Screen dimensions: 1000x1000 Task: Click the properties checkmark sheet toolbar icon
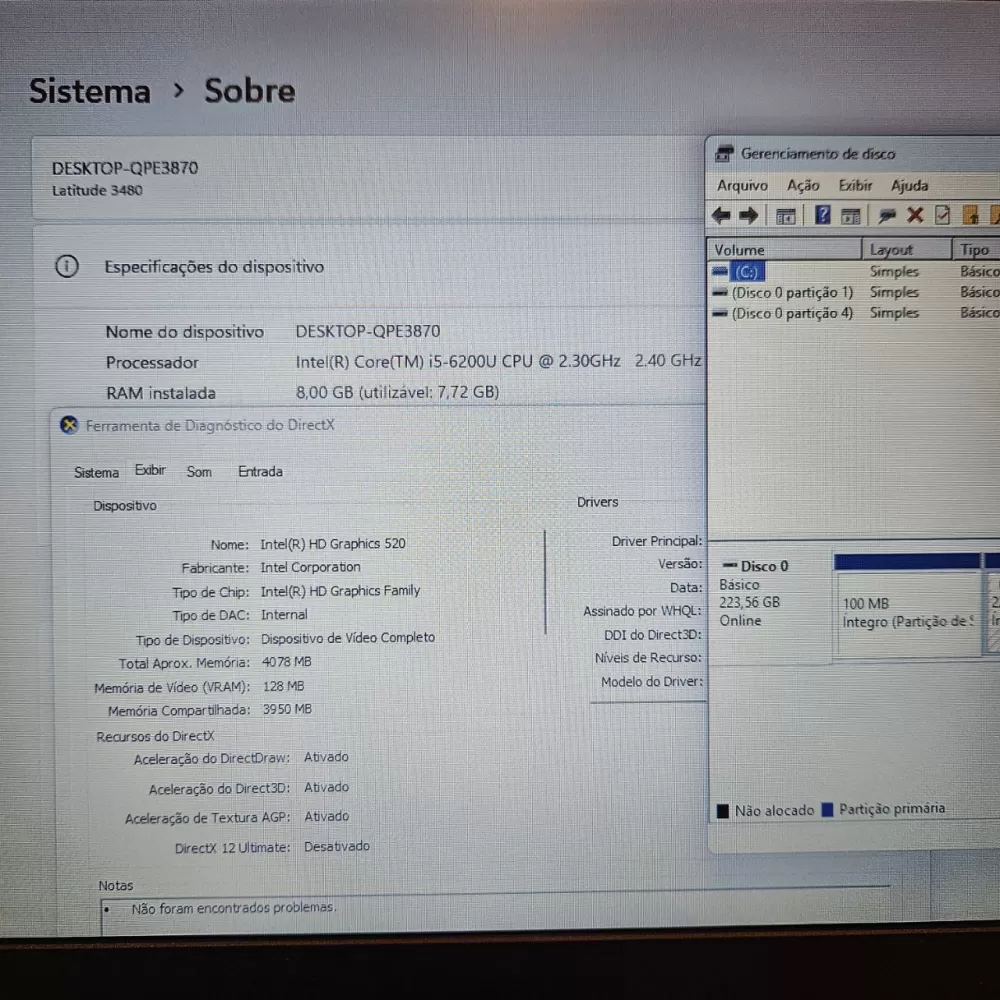coord(942,215)
